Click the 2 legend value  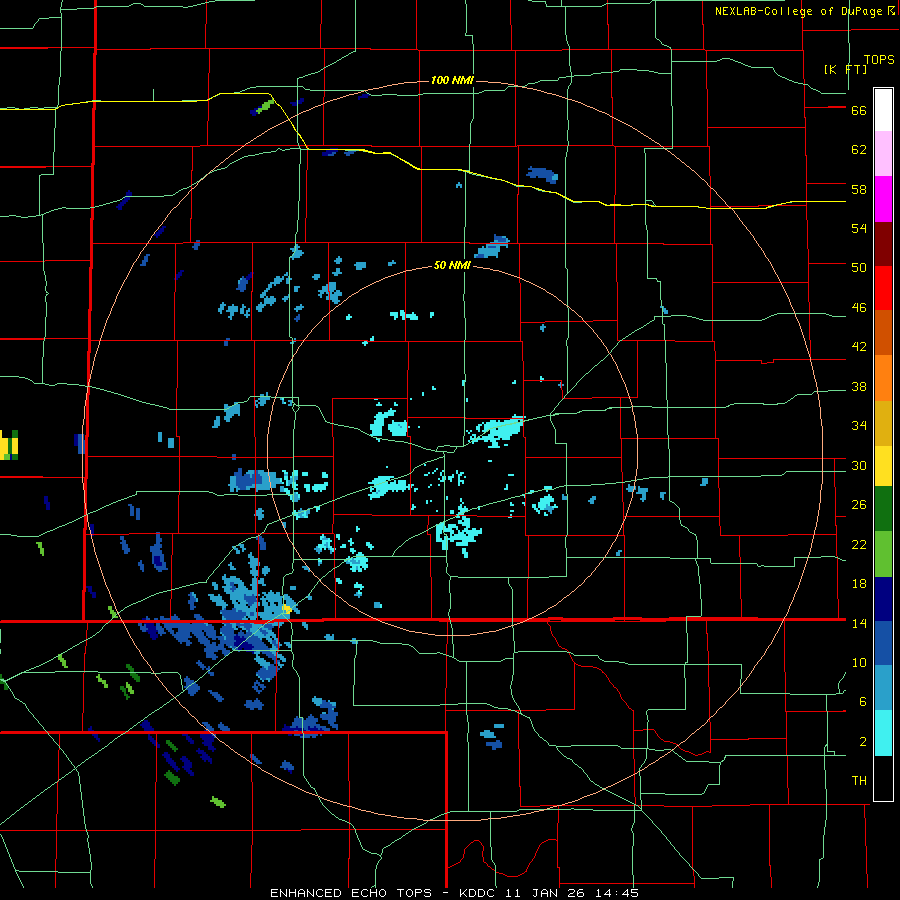click(x=863, y=742)
